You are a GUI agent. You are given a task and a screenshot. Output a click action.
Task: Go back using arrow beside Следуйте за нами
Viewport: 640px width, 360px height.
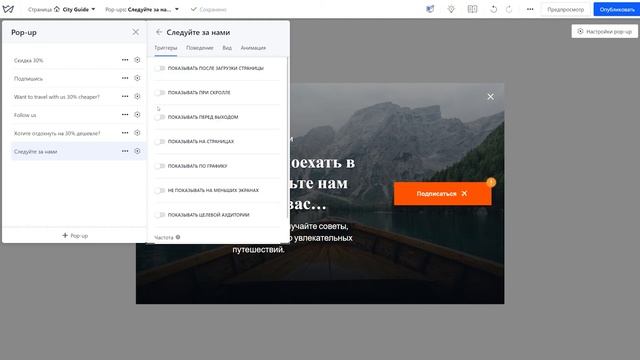pyautogui.click(x=159, y=32)
